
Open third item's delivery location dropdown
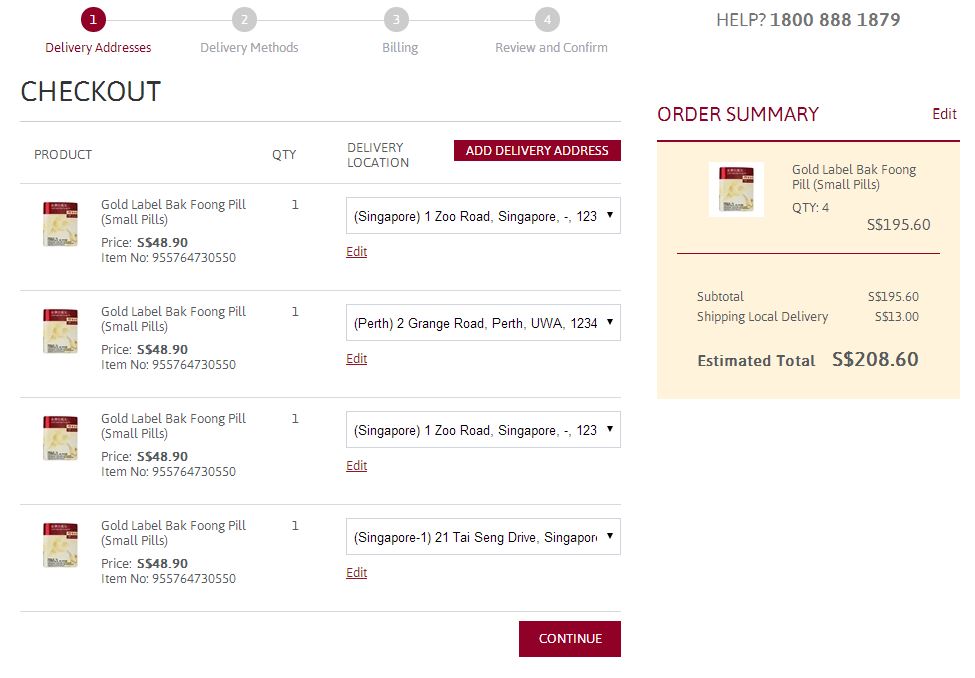[483, 430]
